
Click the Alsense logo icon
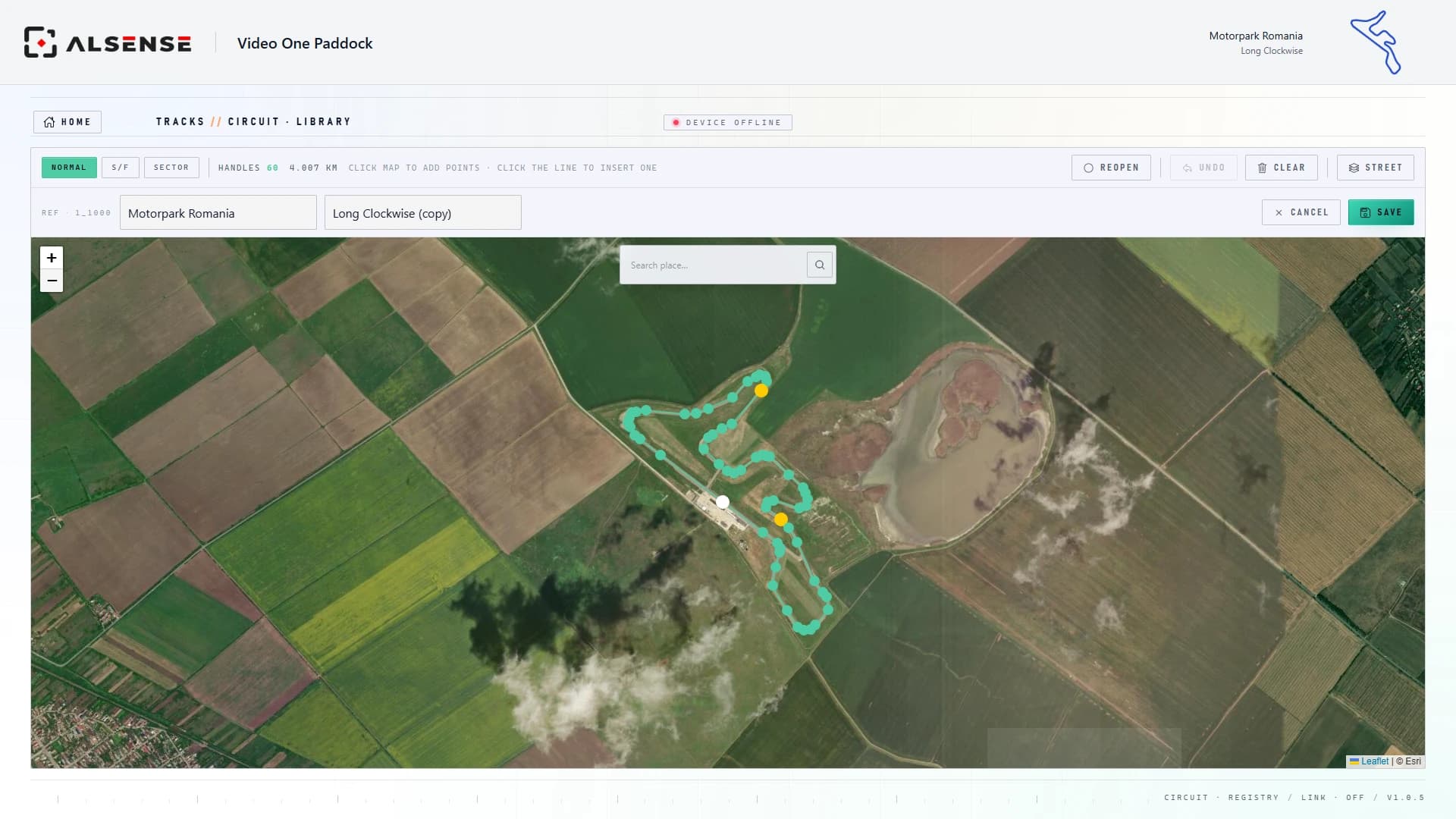40,42
